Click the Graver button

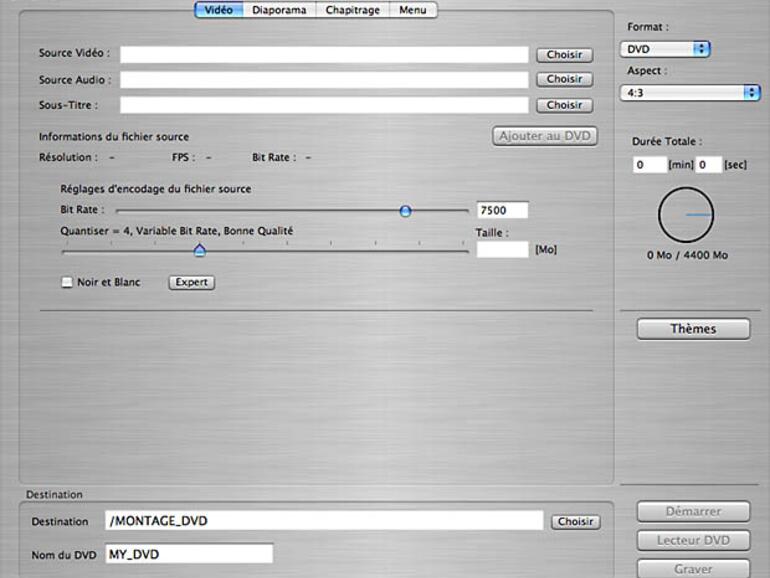(x=693, y=569)
